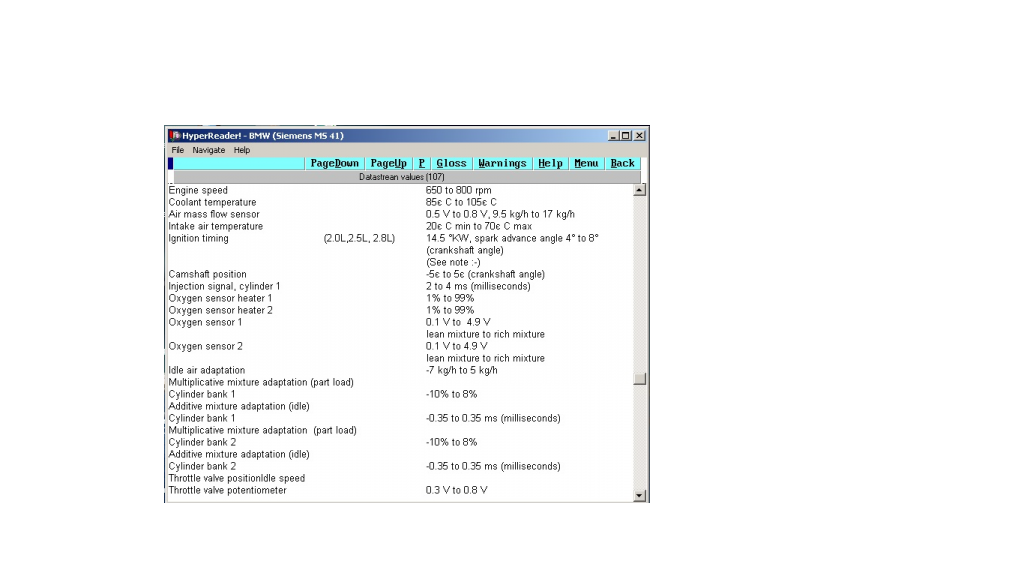
Task: Click the scrollbar down arrow
Action: [640, 495]
